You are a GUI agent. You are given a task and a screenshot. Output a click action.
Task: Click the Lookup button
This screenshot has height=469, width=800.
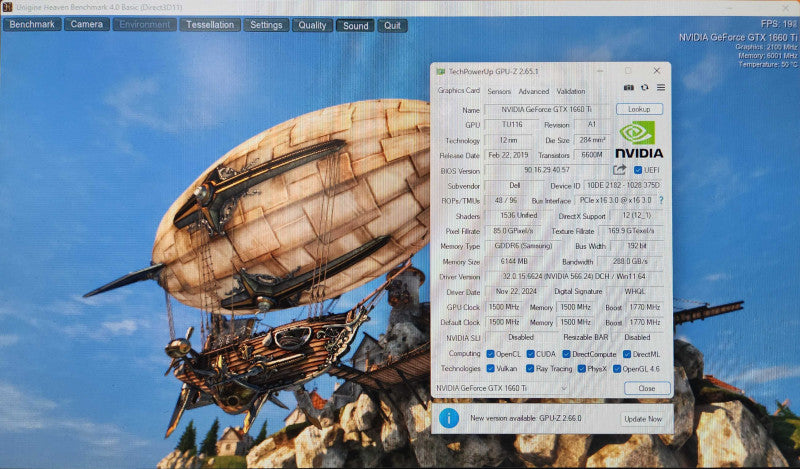pyautogui.click(x=639, y=109)
